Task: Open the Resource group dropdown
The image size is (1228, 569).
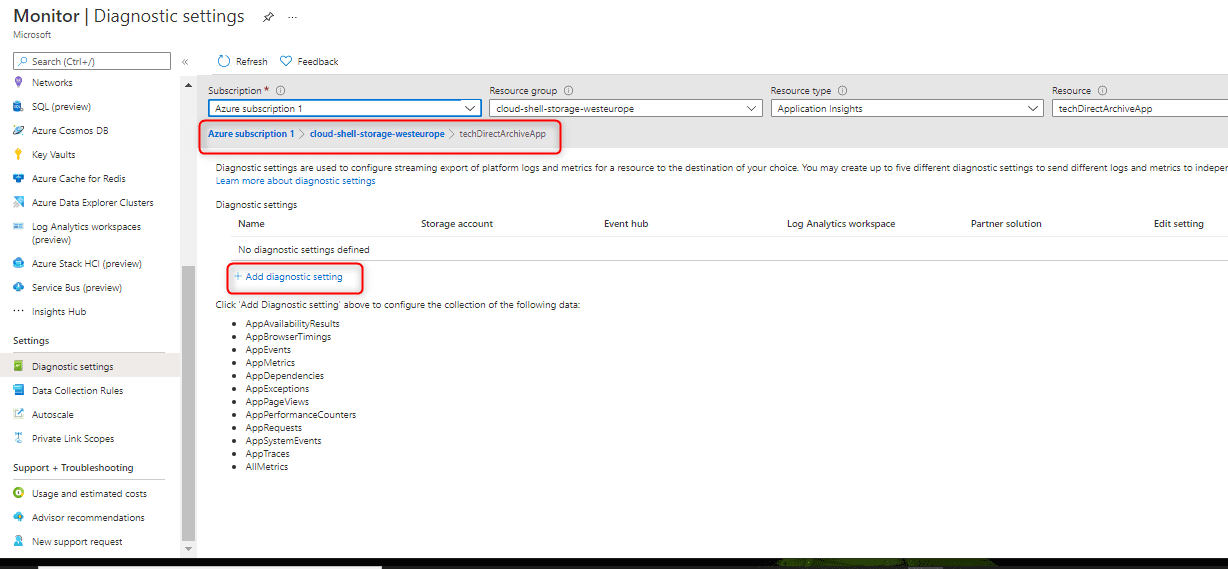Action: point(626,108)
